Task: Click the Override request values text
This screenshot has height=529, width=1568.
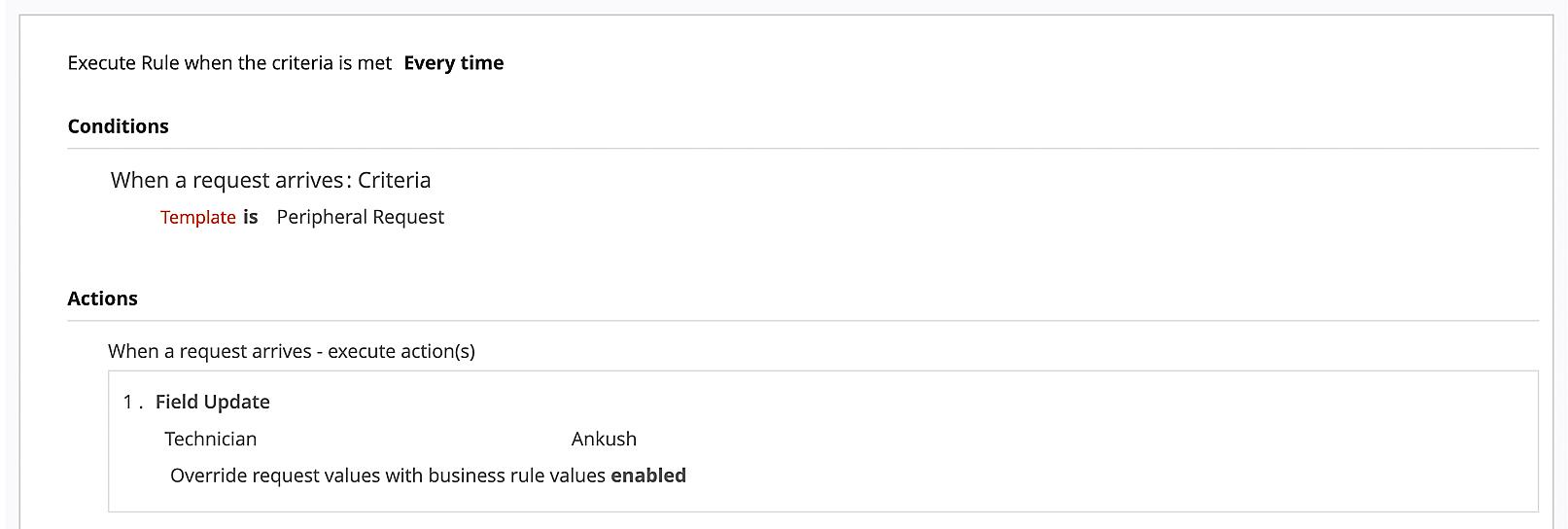Action: 388,476
